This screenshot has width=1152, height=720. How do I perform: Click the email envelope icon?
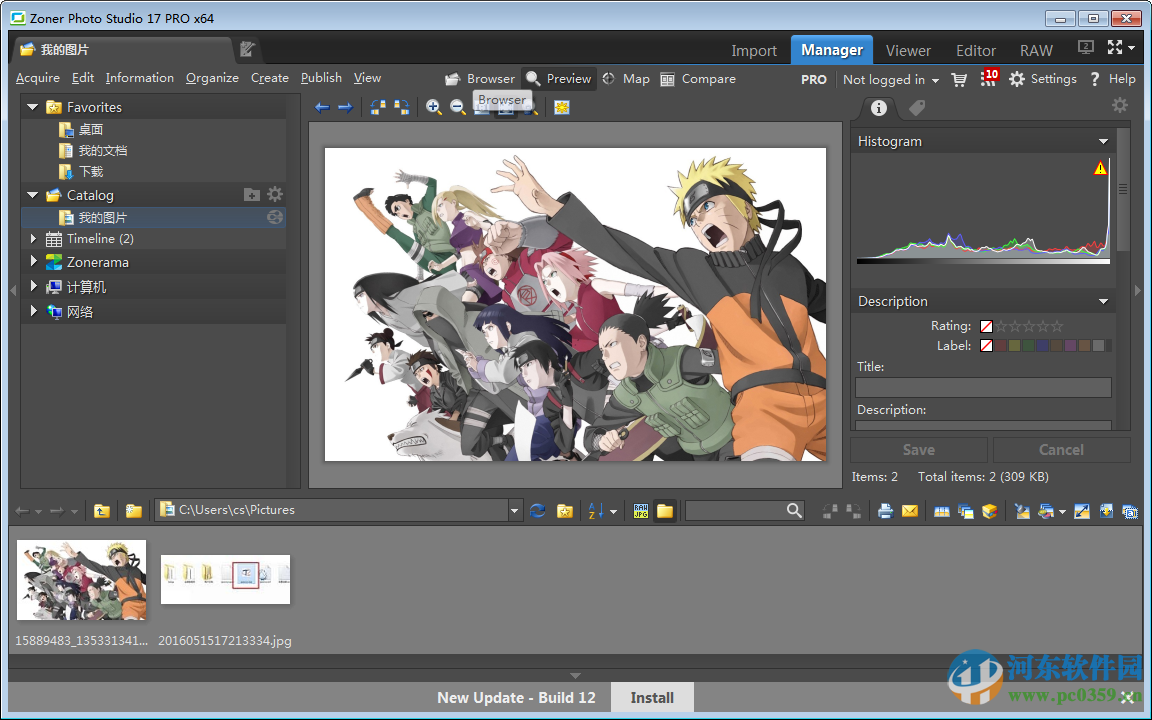910,510
